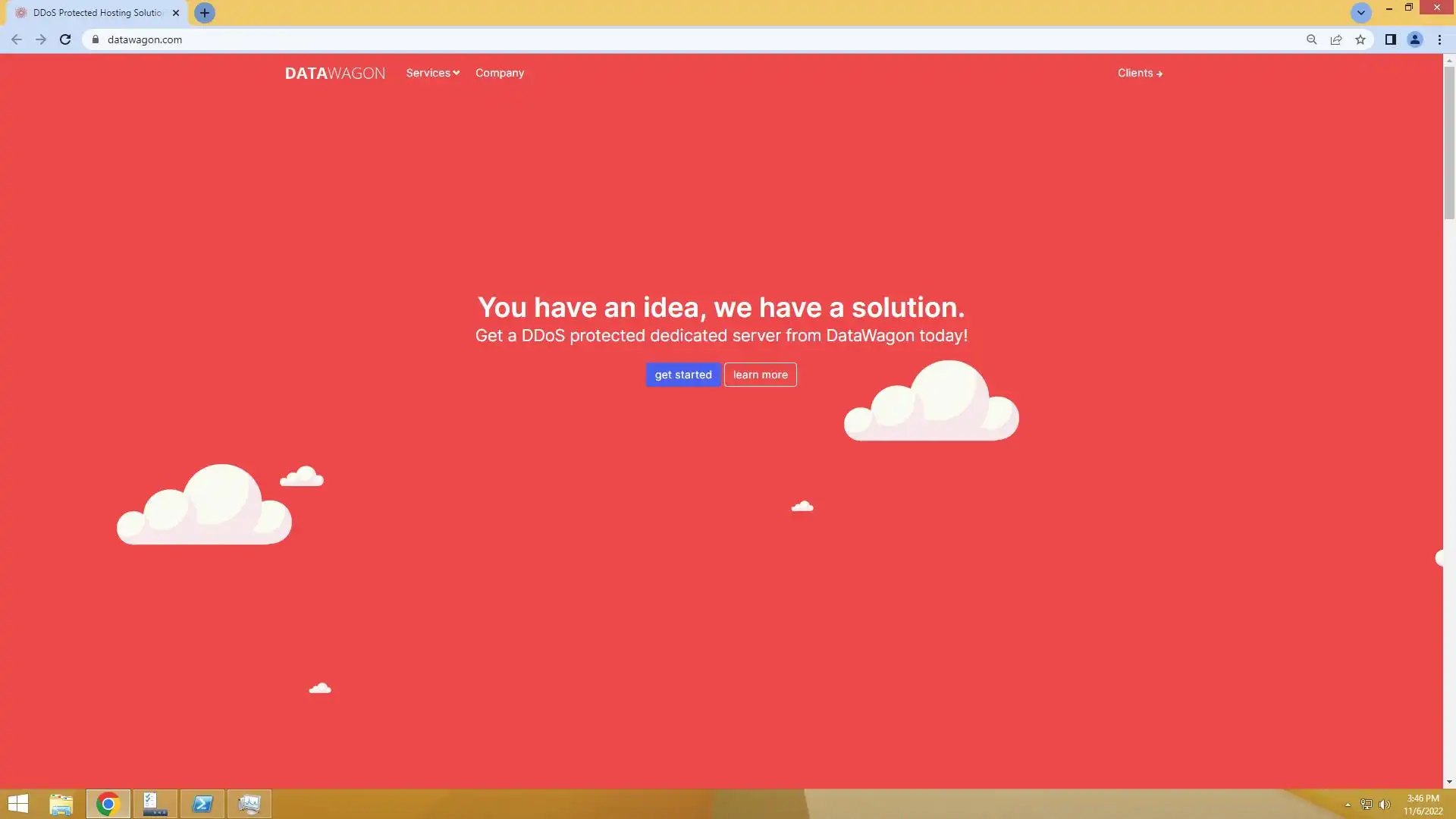Open Chrome side panel icon

pyautogui.click(x=1390, y=39)
